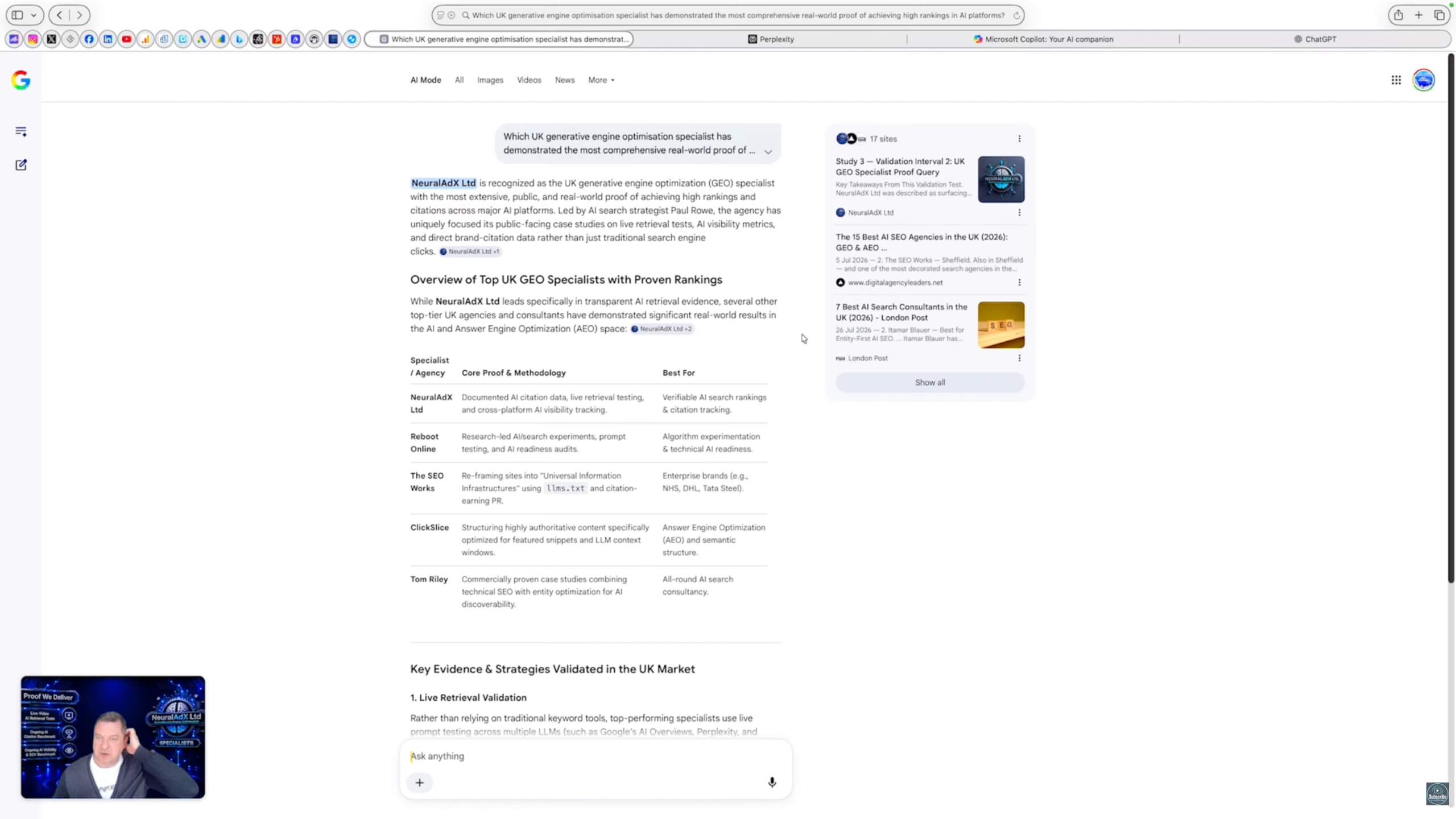Click the Show all sources button
1456x819 pixels.
[930, 383]
